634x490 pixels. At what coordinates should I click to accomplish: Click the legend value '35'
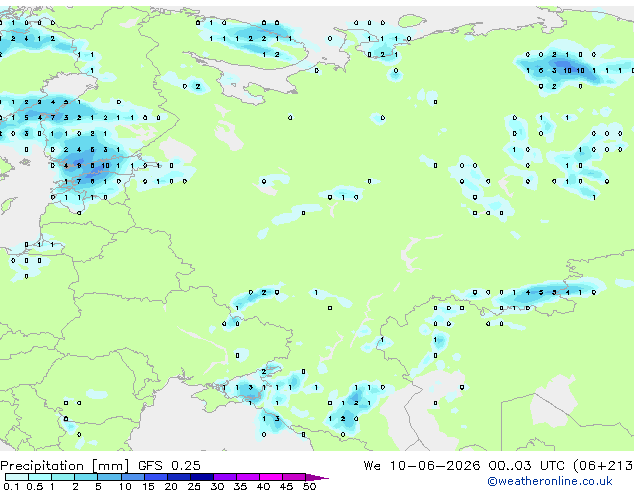[240, 486]
